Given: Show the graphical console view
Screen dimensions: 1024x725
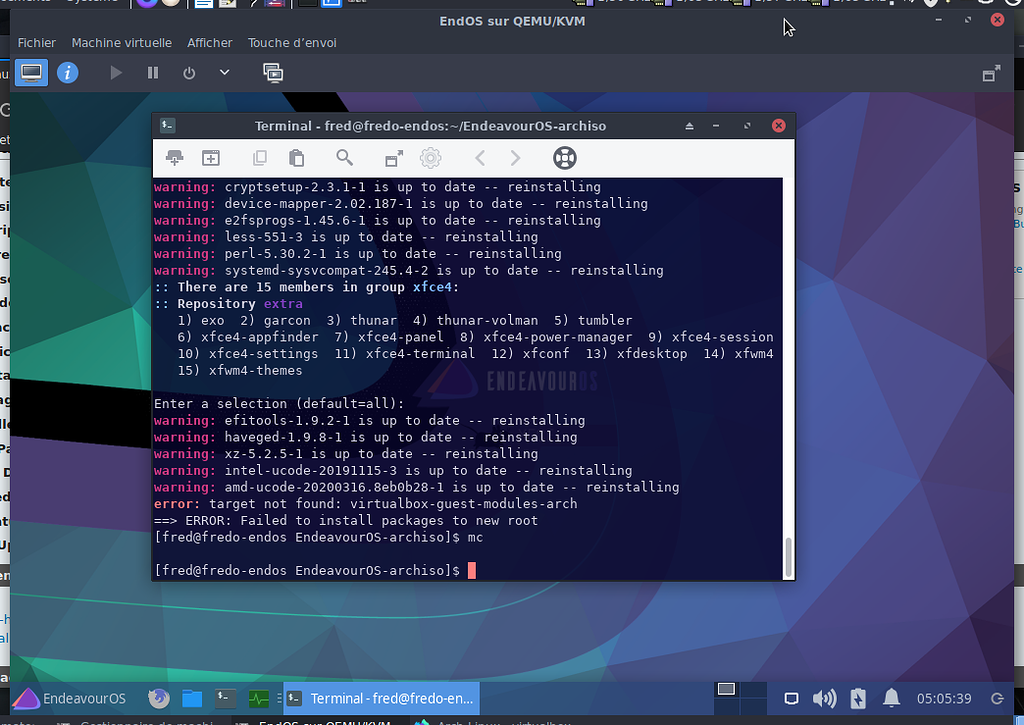Looking at the screenshot, I should pyautogui.click(x=31, y=72).
